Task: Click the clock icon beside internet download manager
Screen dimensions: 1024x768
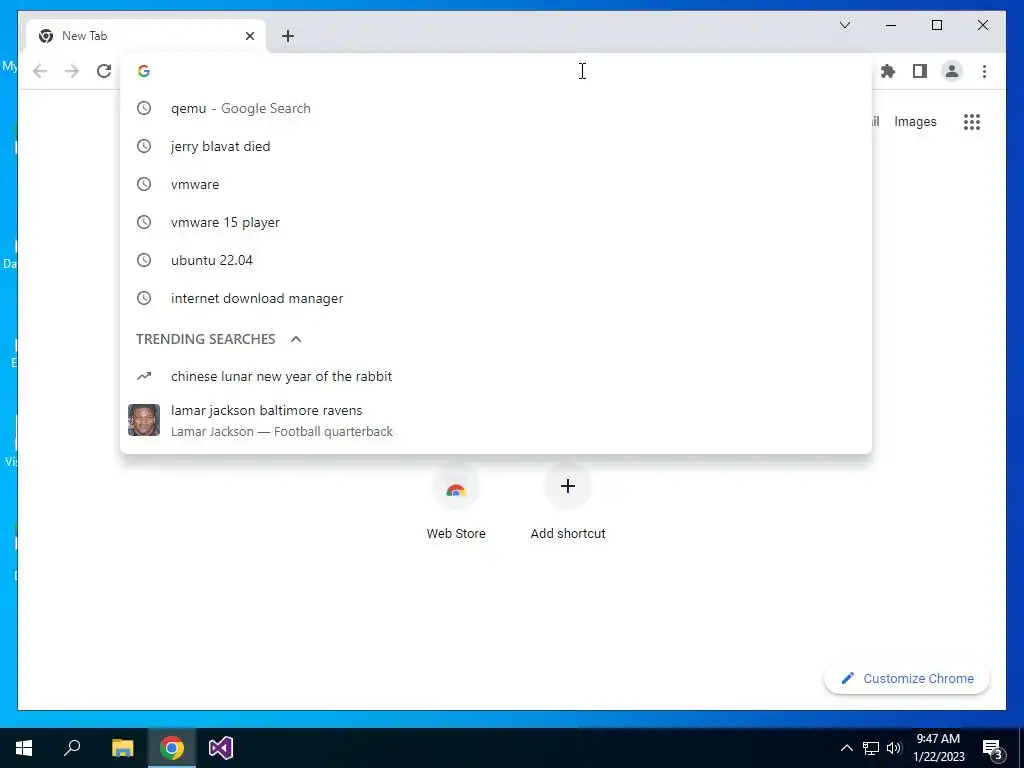Action: coord(144,298)
